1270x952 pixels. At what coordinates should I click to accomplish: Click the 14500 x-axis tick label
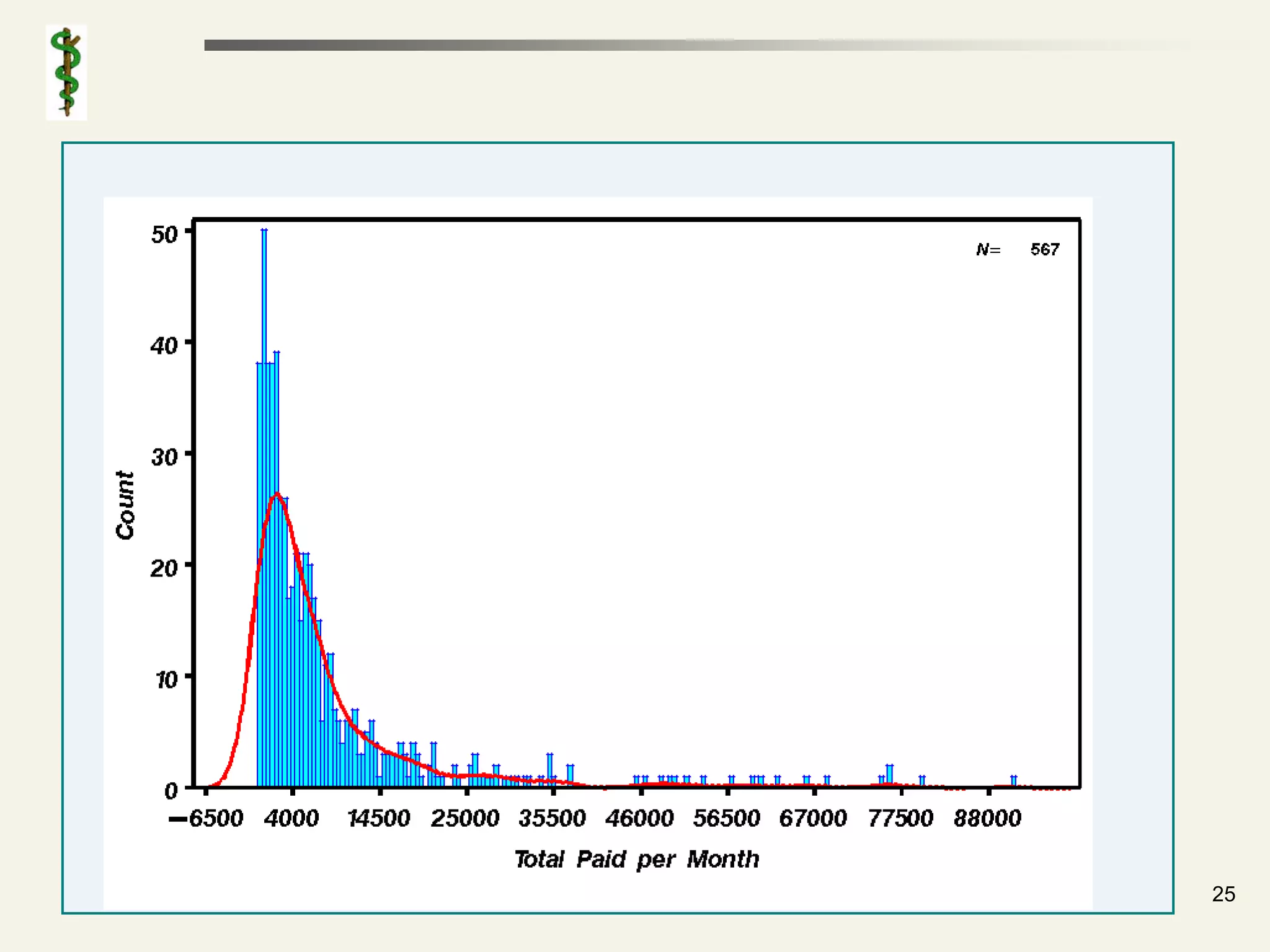378,819
